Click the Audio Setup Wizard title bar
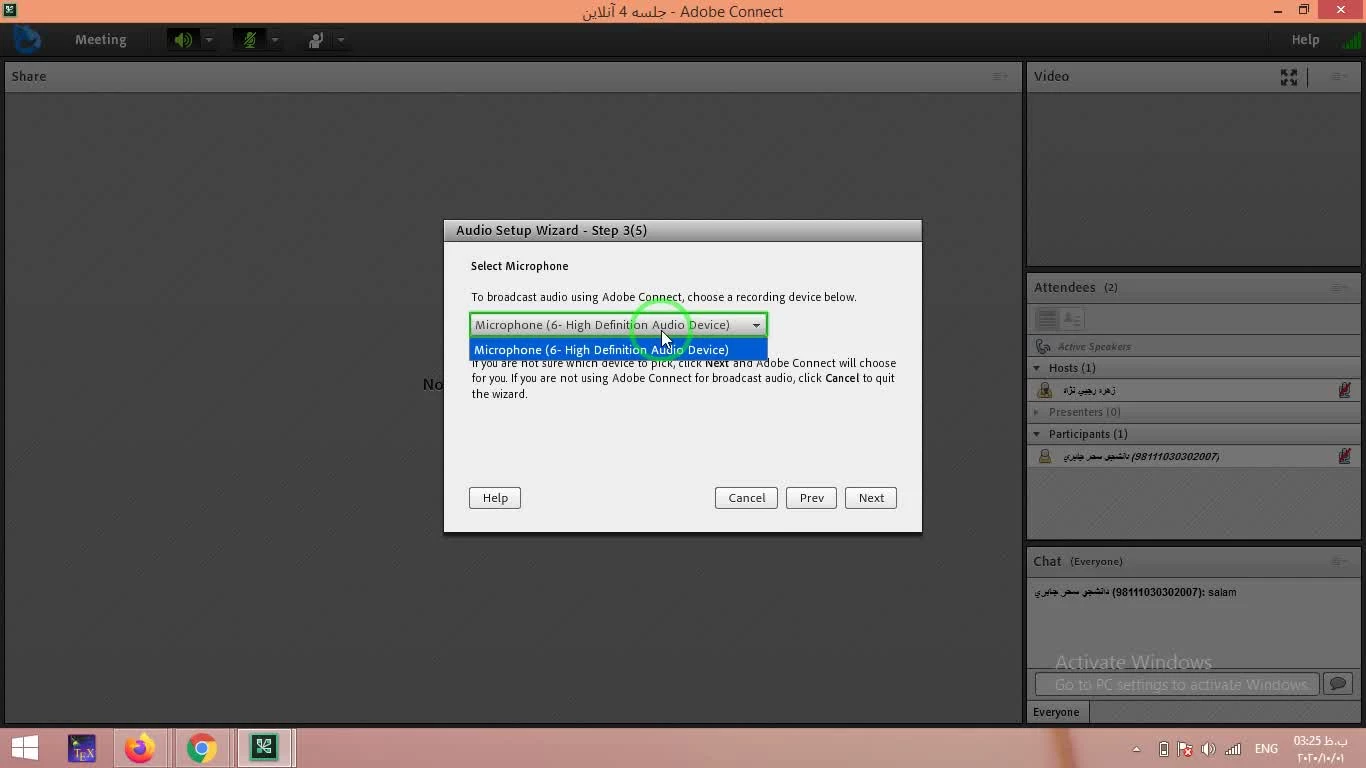 point(682,230)
